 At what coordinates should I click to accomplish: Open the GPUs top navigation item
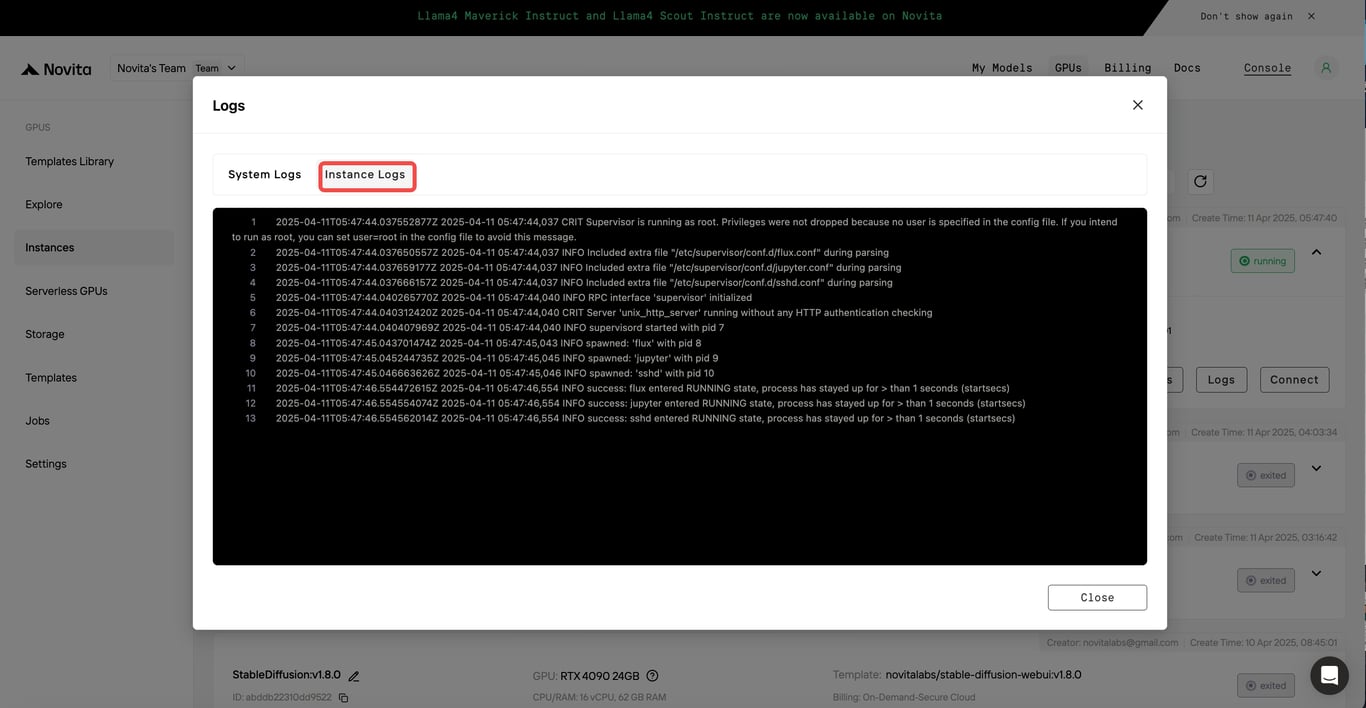(x=1068, y=68)
